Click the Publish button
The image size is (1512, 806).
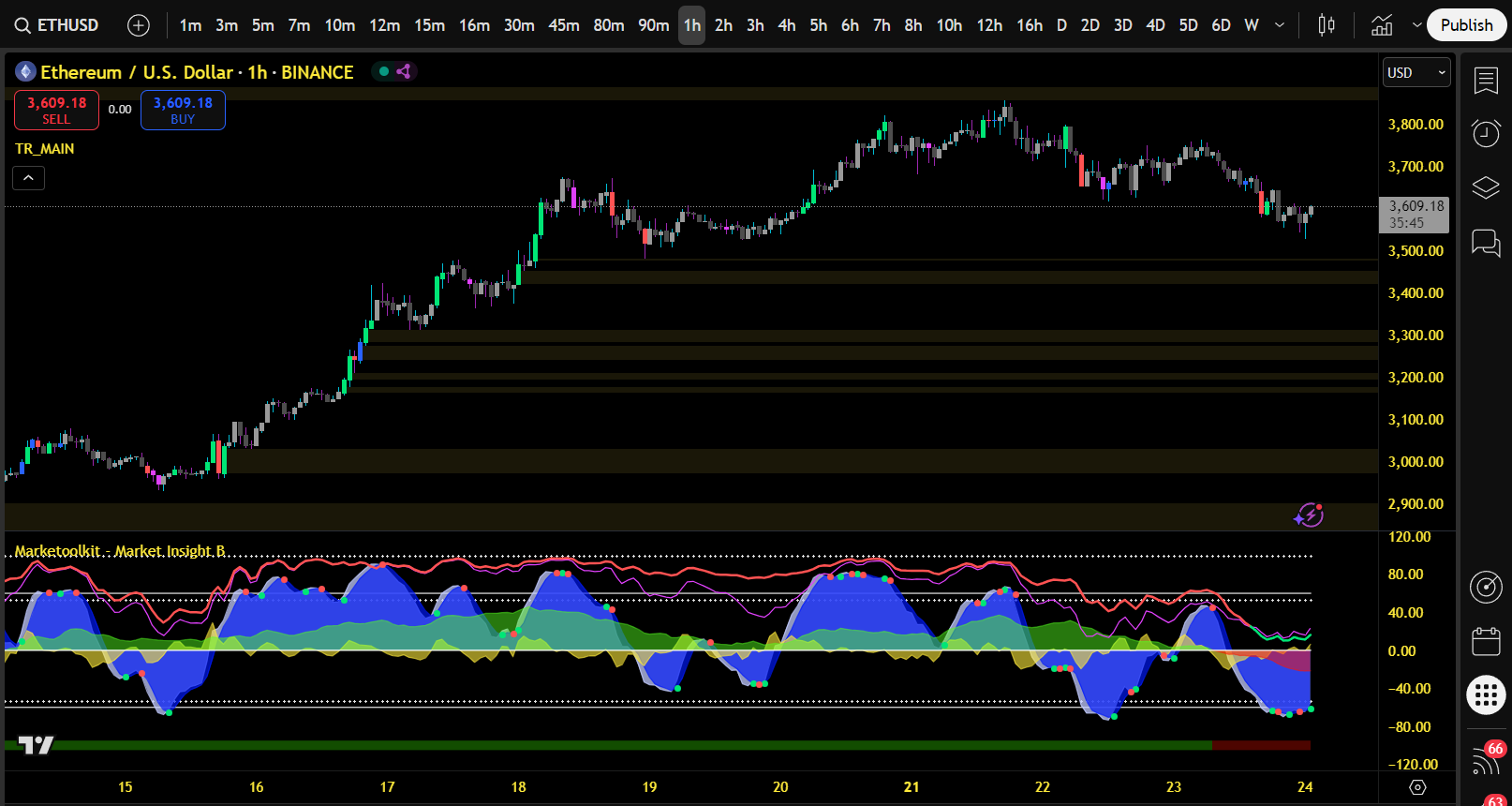1467,25
